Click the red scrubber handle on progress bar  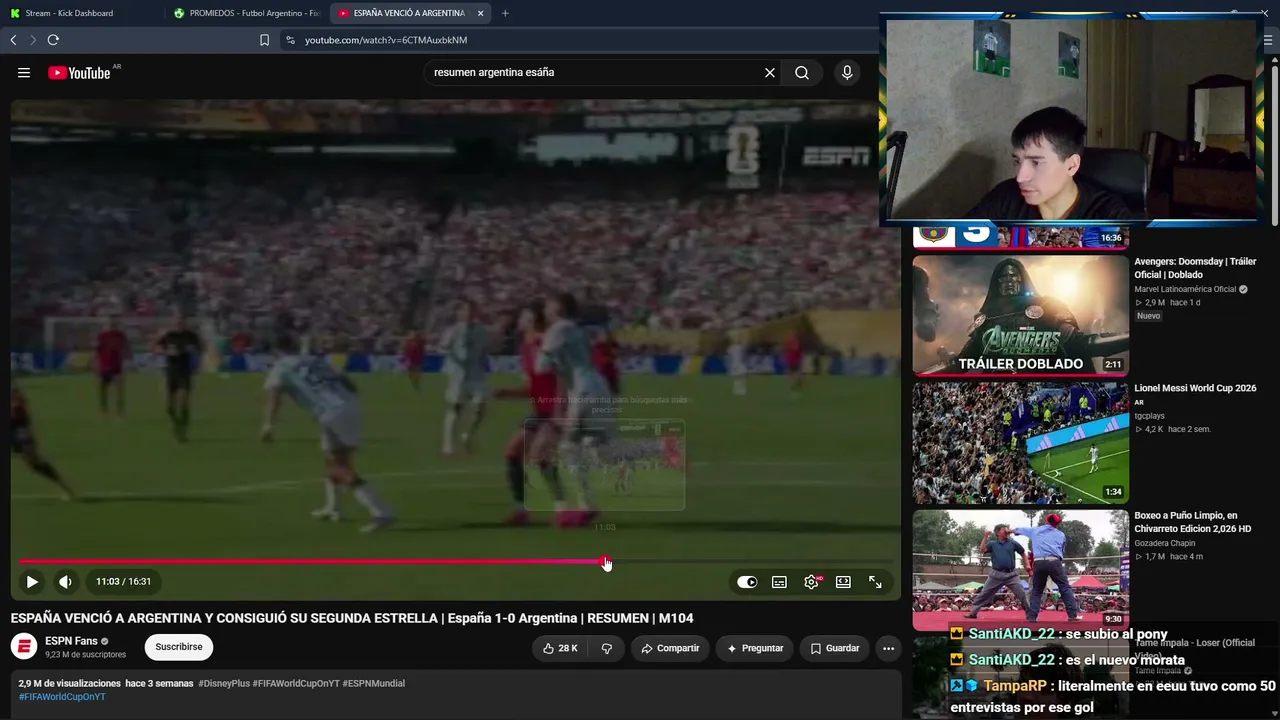click(606, 562)
